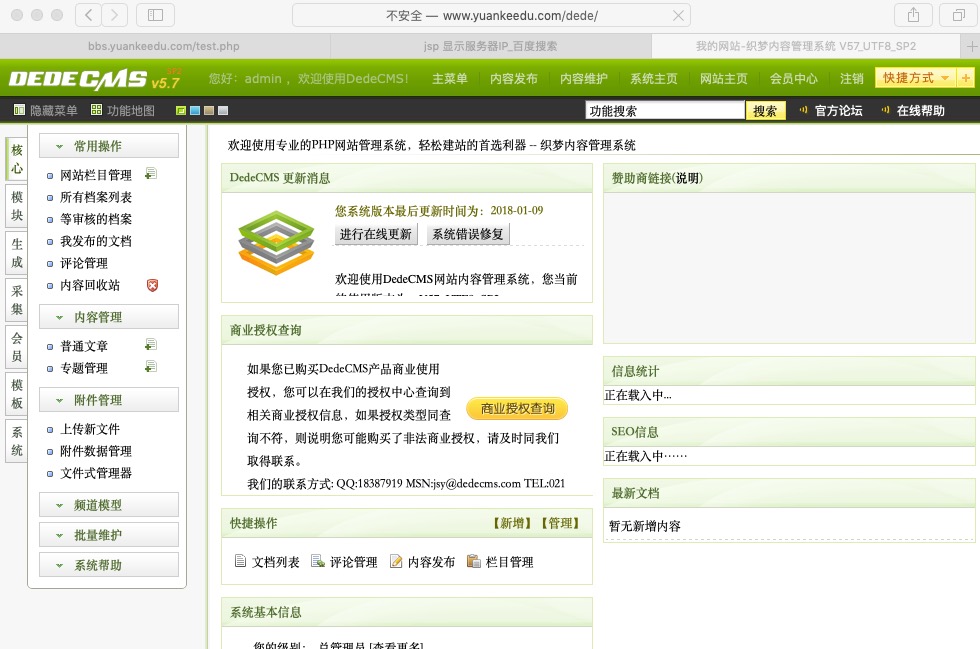The image size is (980, 649).
Task: Open the Safari share icon
Action: [x=913, y=15]
